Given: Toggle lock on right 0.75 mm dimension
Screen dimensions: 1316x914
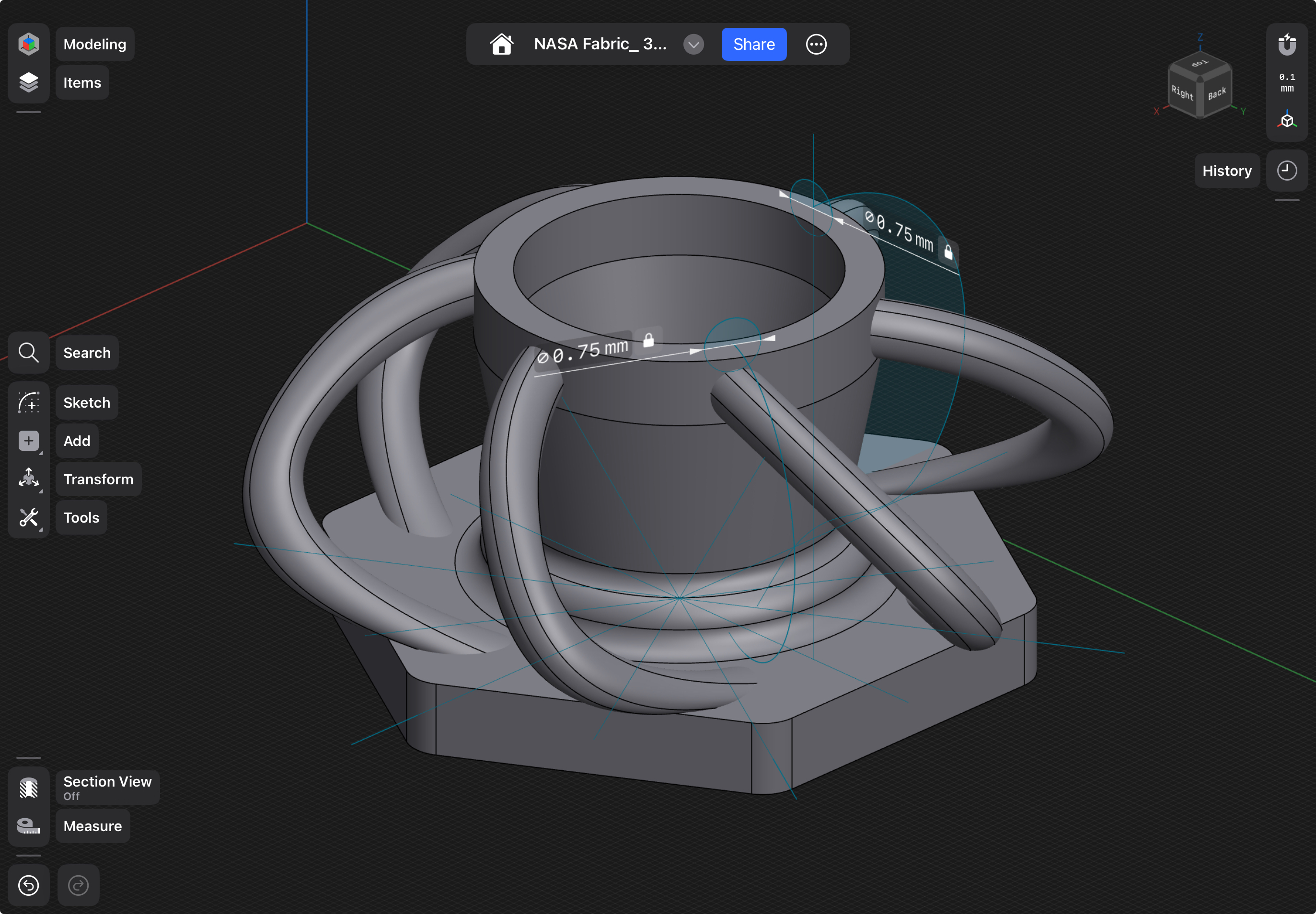Looking at the screenshot, I should point(948,252).
